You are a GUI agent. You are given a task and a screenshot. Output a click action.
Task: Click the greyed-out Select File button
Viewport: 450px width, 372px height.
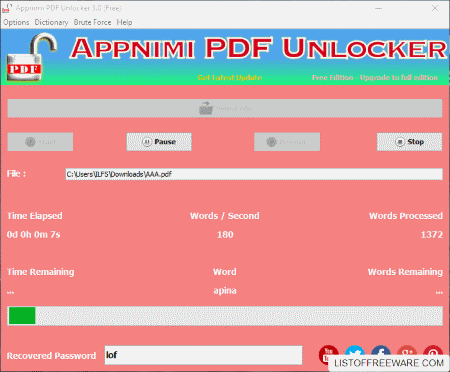(x=225, y=108)
